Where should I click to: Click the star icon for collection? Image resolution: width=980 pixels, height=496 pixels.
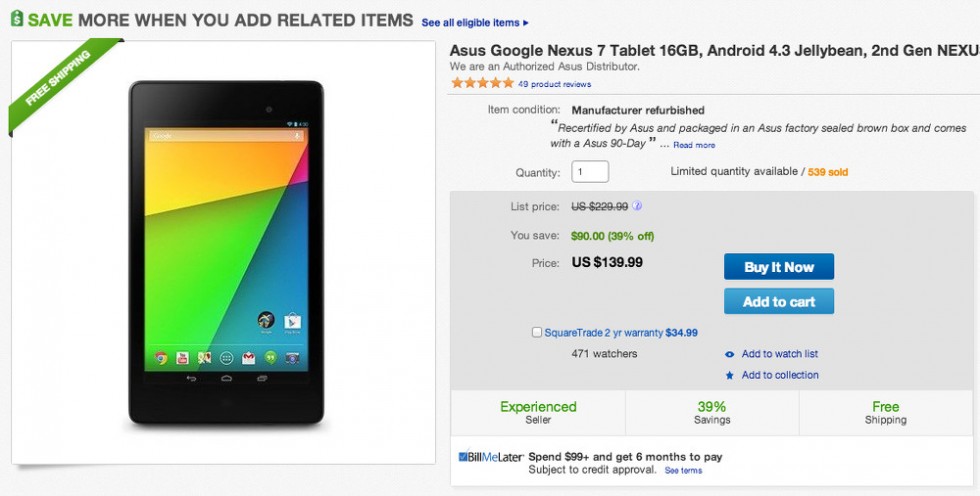(730, 376)
